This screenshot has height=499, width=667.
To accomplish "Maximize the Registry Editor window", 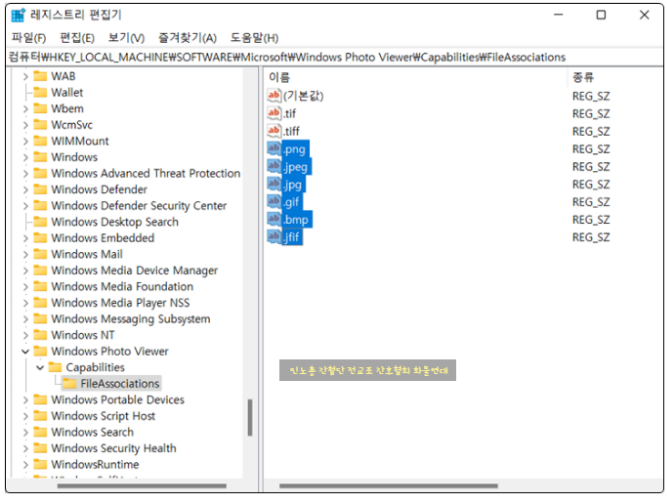I will (x=601, y=15).
